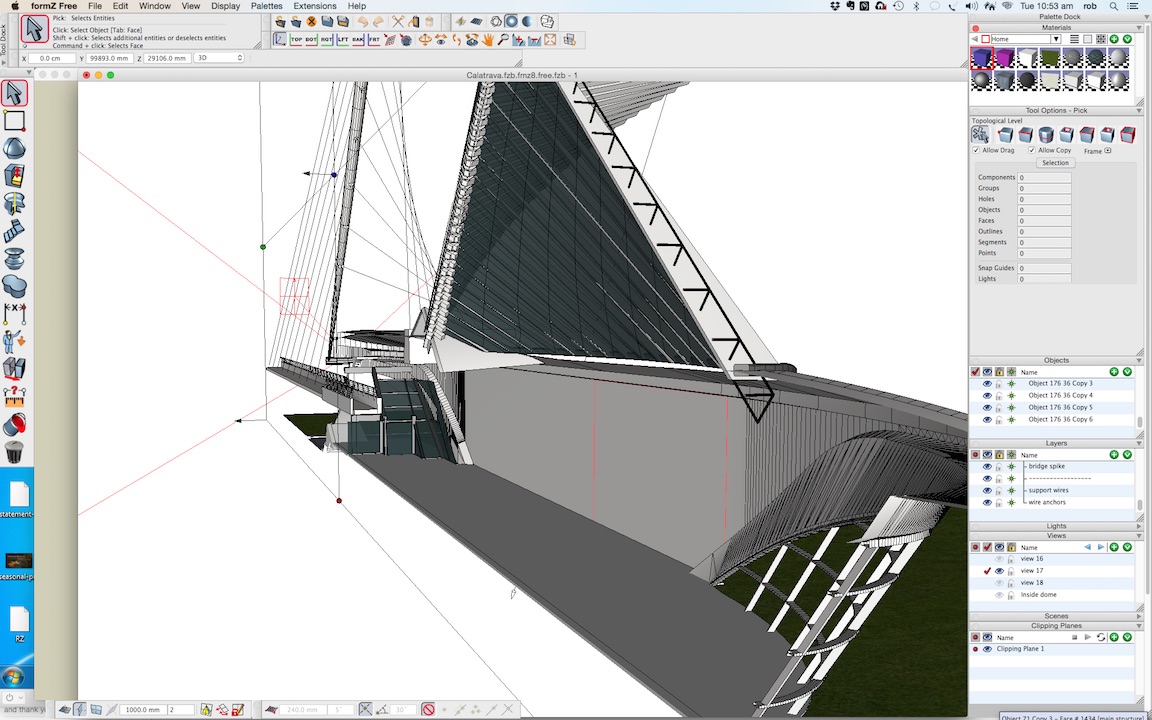Select the olive green material swatch

[x=1050, y=58]
